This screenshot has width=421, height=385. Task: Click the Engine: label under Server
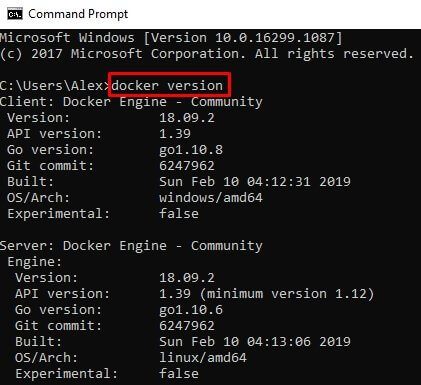pos(35,262)
